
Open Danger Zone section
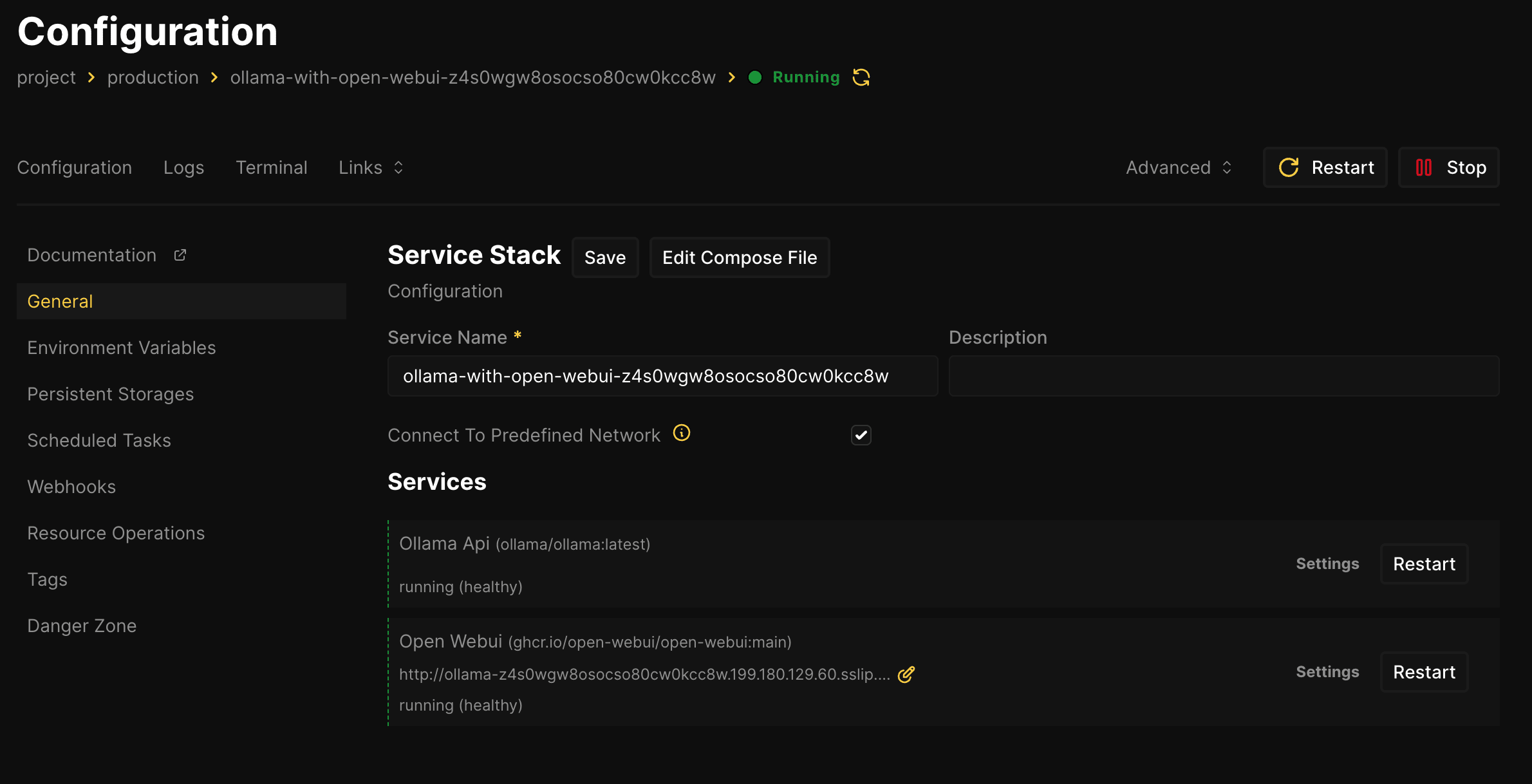pos(82,626)
